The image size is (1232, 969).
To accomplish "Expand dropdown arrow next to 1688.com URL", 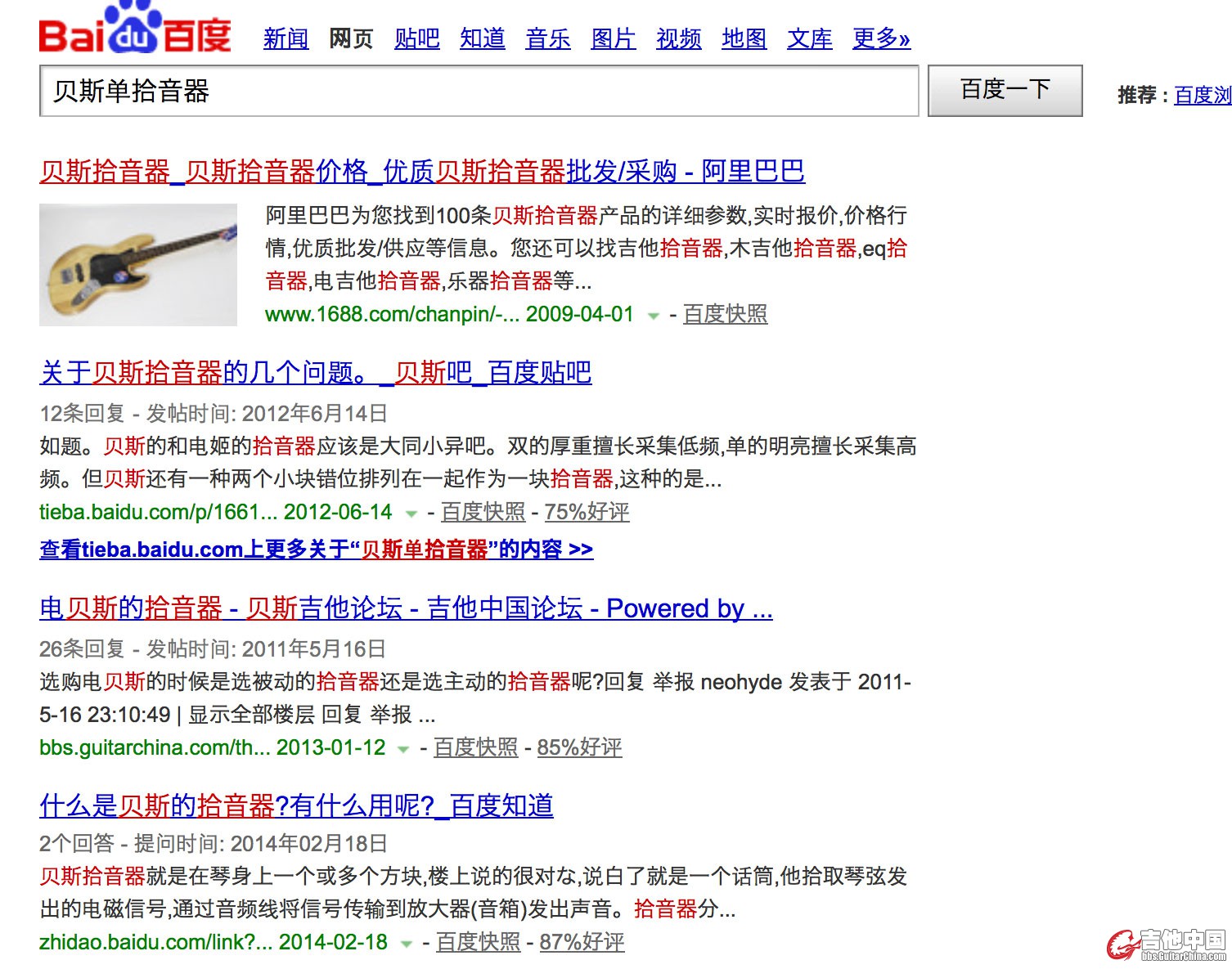I will pyautogui.click(x=653, y=316).
